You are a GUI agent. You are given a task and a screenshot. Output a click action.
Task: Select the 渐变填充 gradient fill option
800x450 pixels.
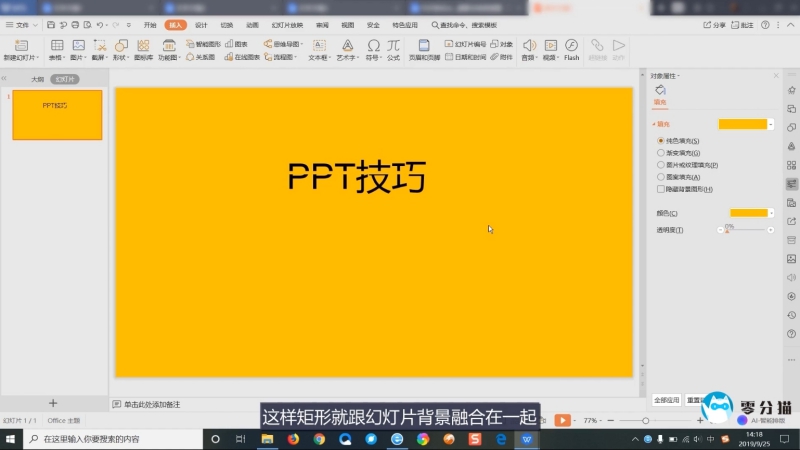point(661,153)
